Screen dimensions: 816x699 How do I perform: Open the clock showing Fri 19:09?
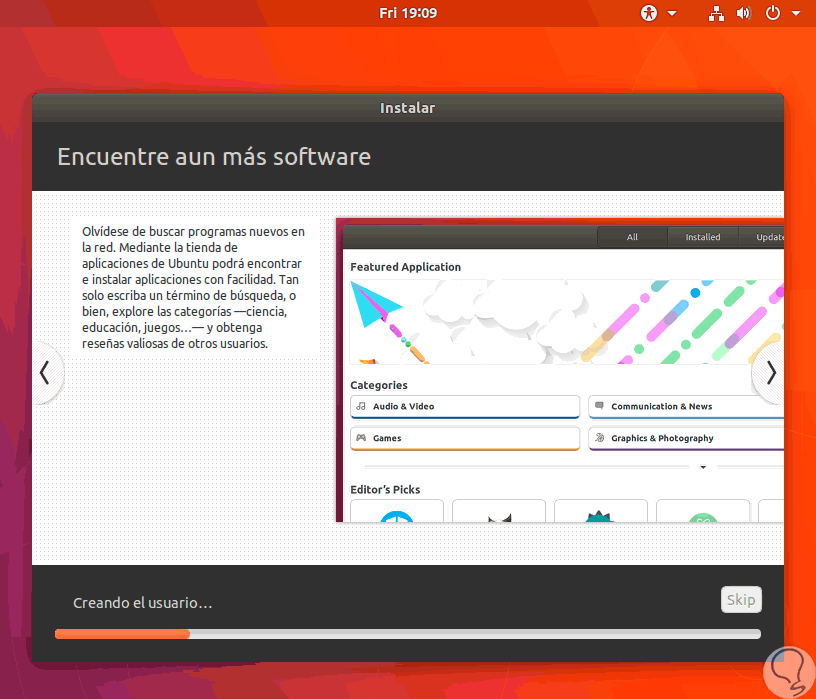pyautogui.click(x=408, y=13)
